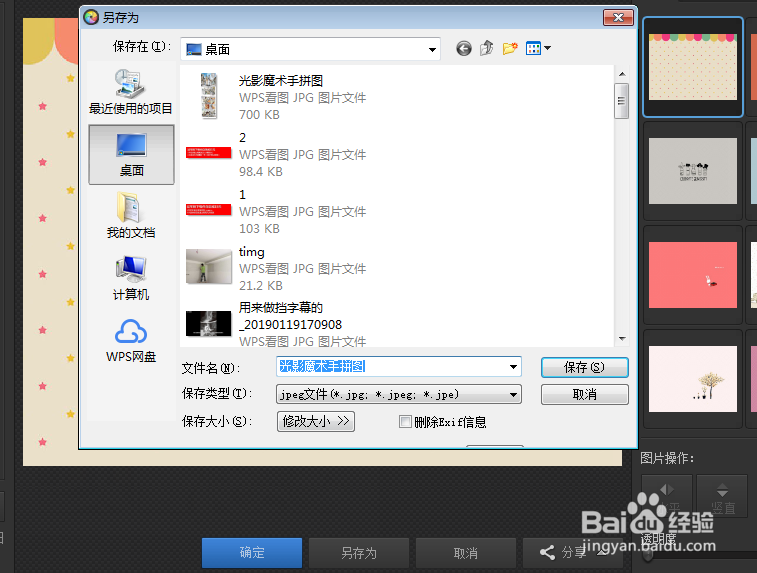The image size is (757, 573).
Task: Expand the 保存在 location dropdown
Action: click(432, 49)
